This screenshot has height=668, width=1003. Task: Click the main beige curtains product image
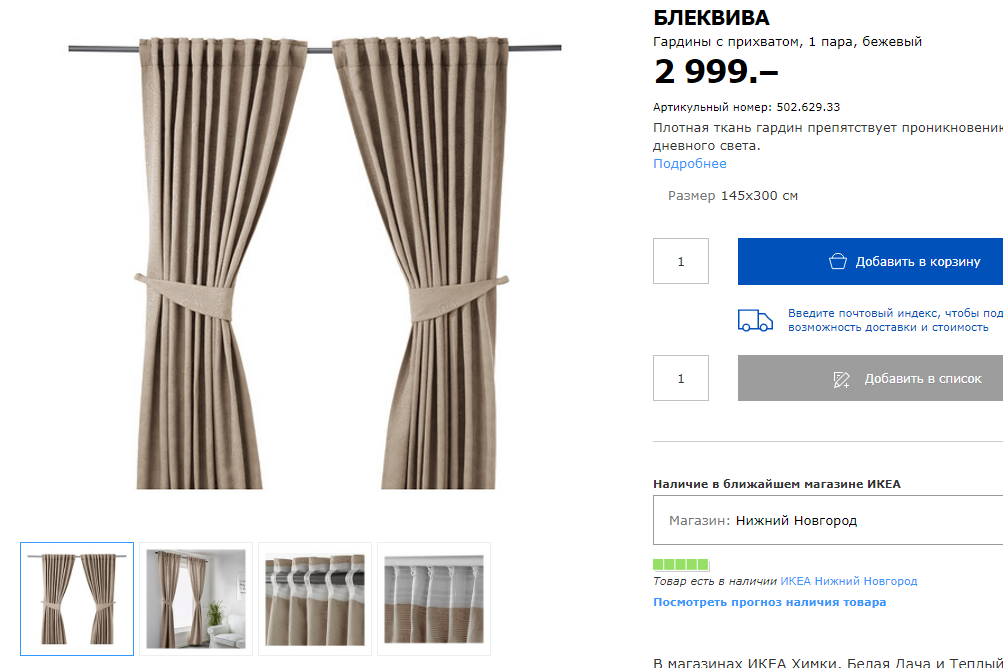pos(315,262)
